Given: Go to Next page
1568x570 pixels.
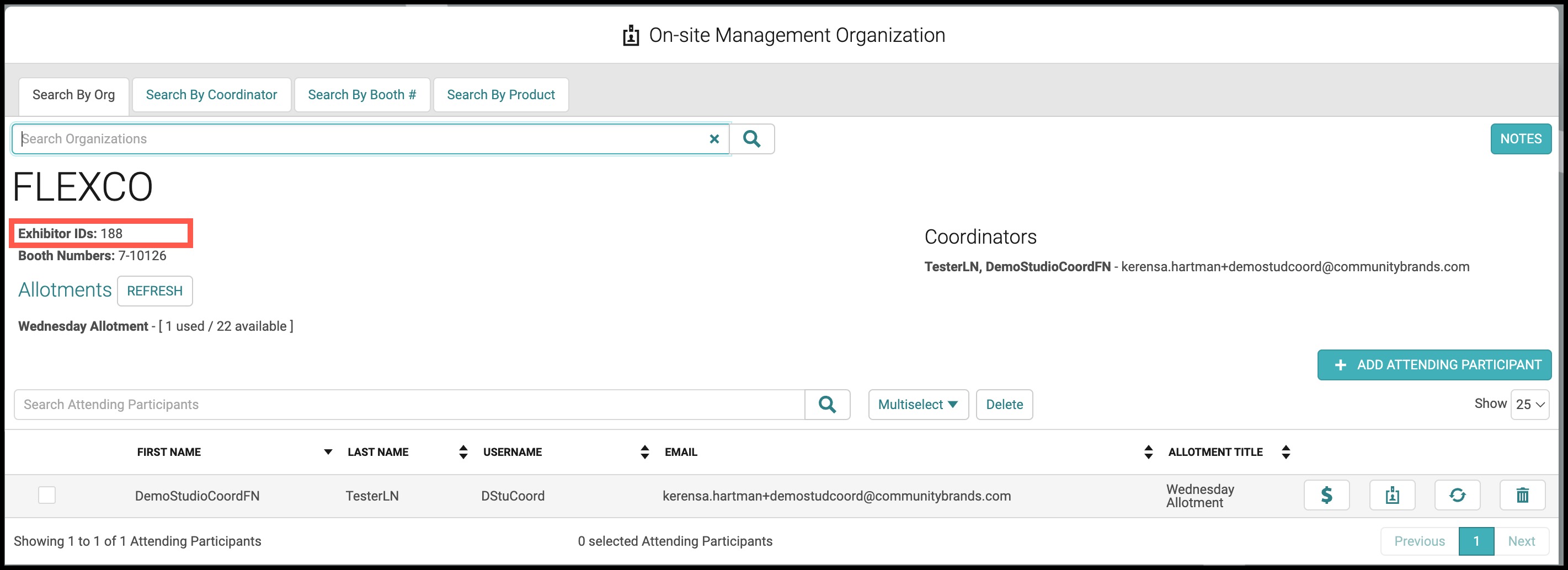Looking at the screenshot, I should click(x=1521, y=541).
